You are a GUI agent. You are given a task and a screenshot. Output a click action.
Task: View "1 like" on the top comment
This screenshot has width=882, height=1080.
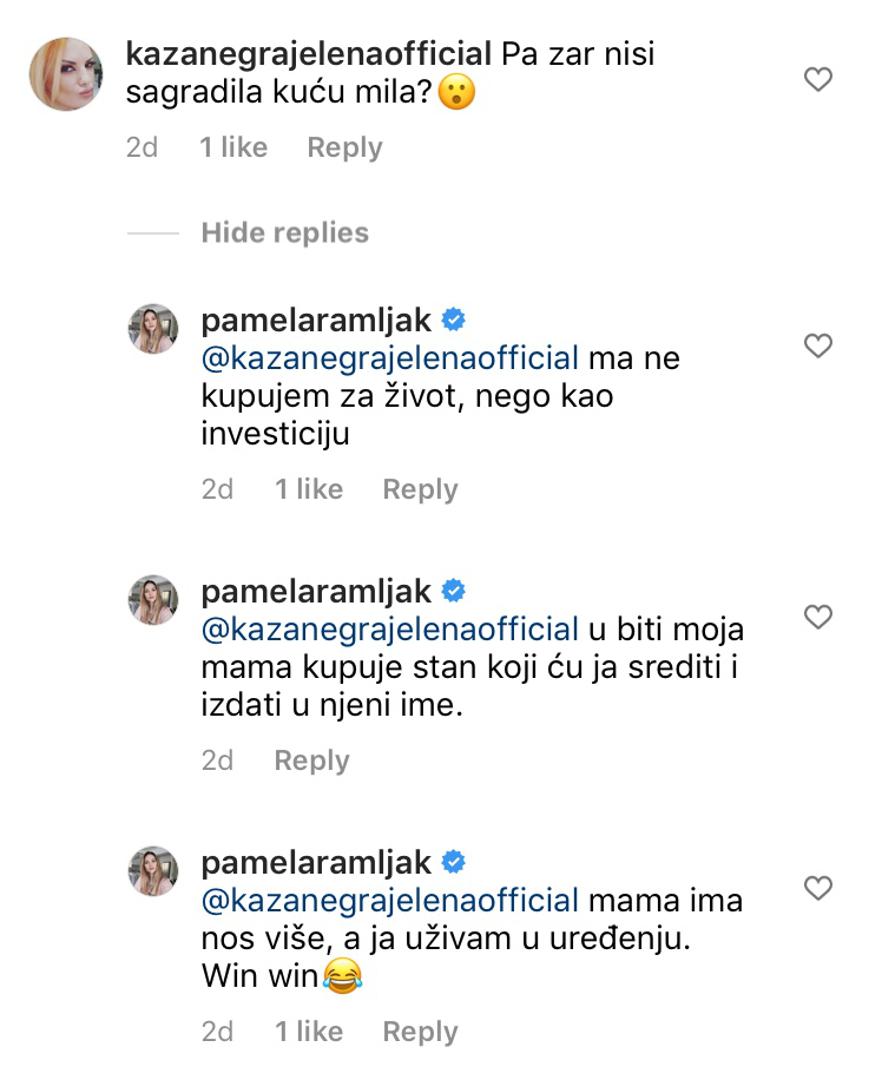pos(233,148)
